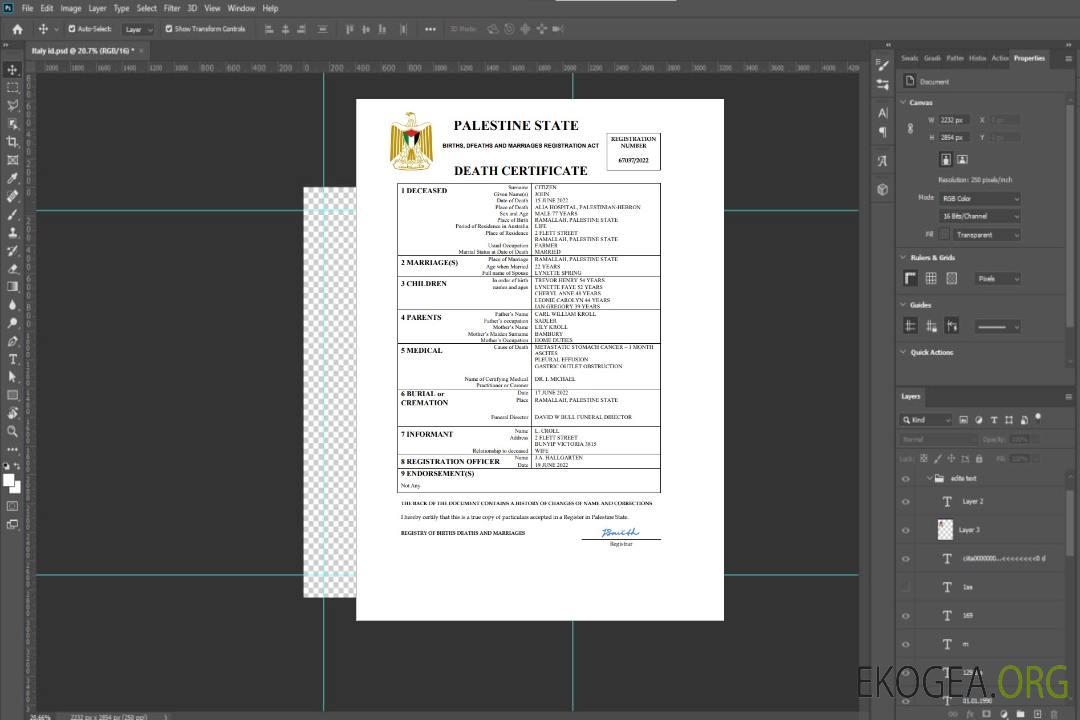Hide Layer 3 using its eye icon
The height and width of the screenshot is (720, 1080).
point(906,531)
